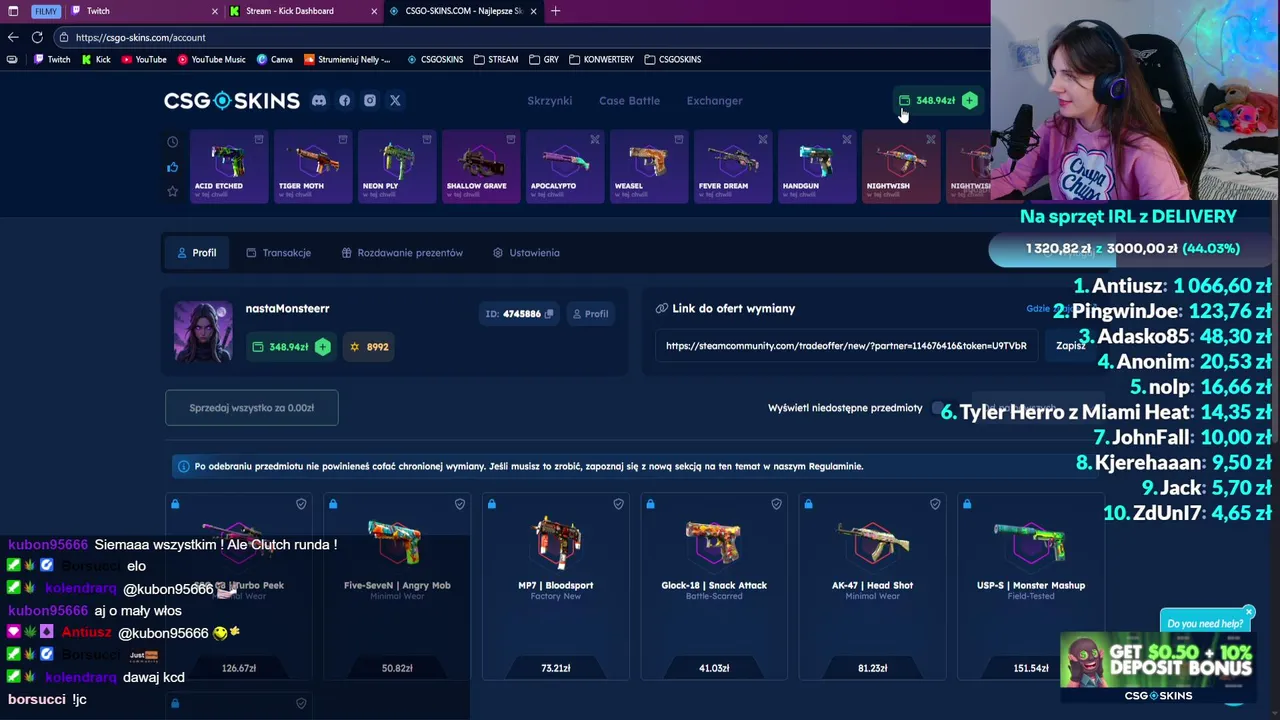Click the case icon on Shallow Grave drop
1280x720 pixels.
tap(511, 139)
